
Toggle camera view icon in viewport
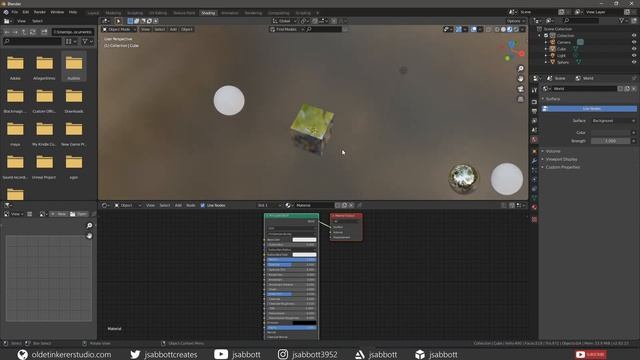point(520,89)
